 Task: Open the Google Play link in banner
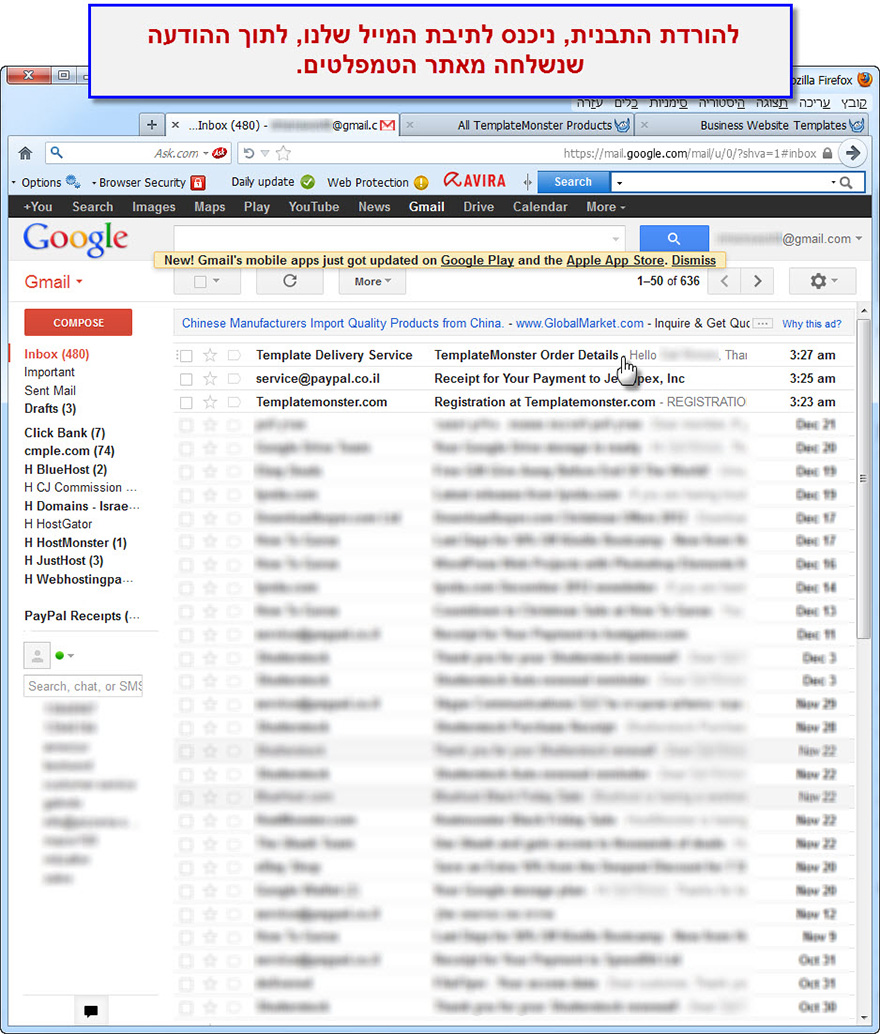click(477, 260)
